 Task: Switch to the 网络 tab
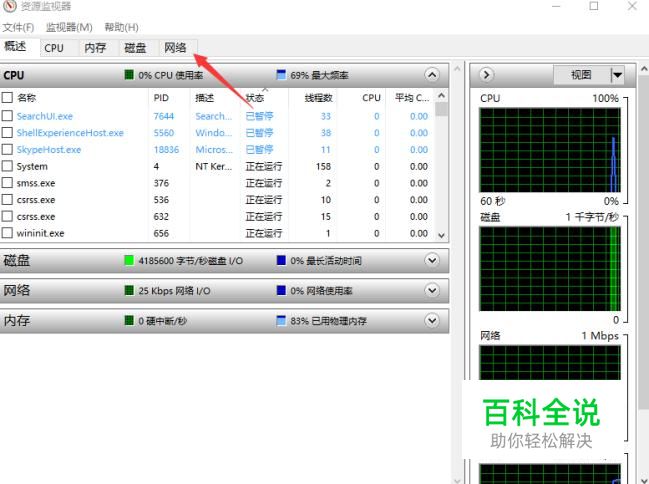click(175, 48)
